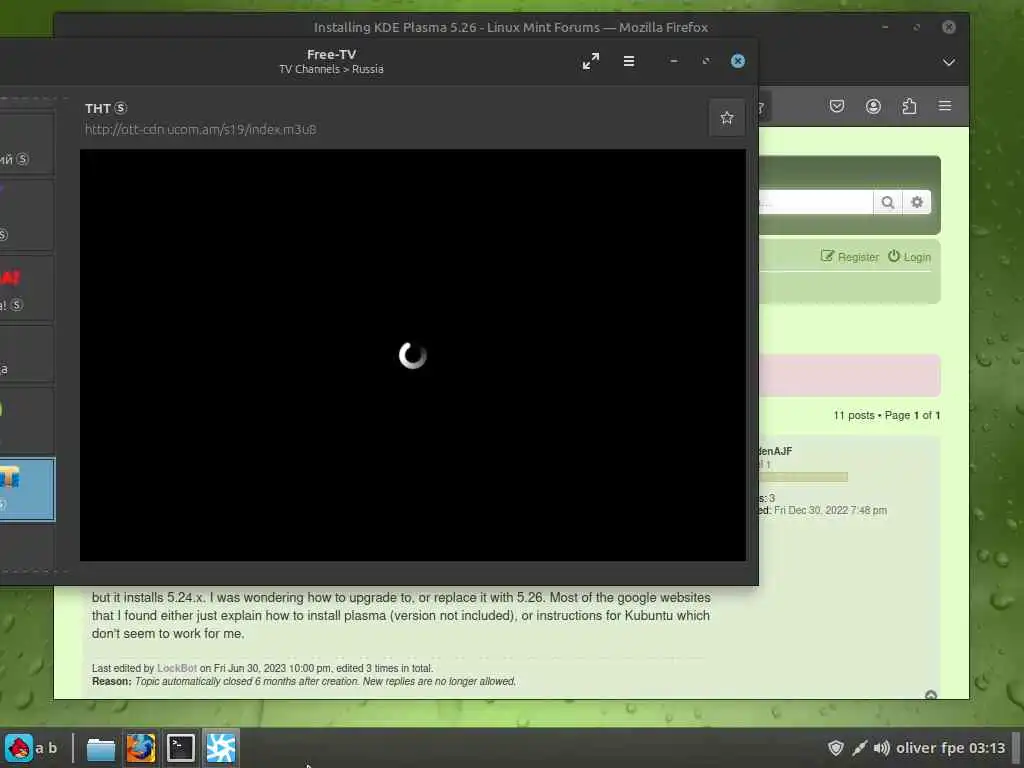Open Firefox extensions puzzle icon
The image size is (1024, 768).
(x=909, y=106)
